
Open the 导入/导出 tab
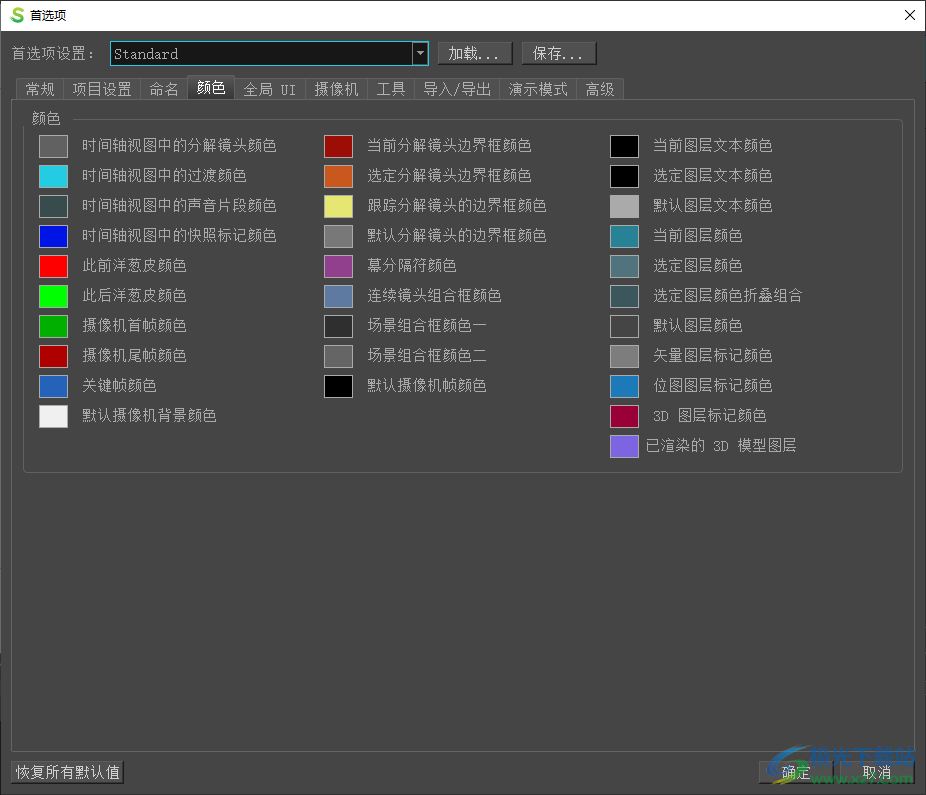click(457, 89)
